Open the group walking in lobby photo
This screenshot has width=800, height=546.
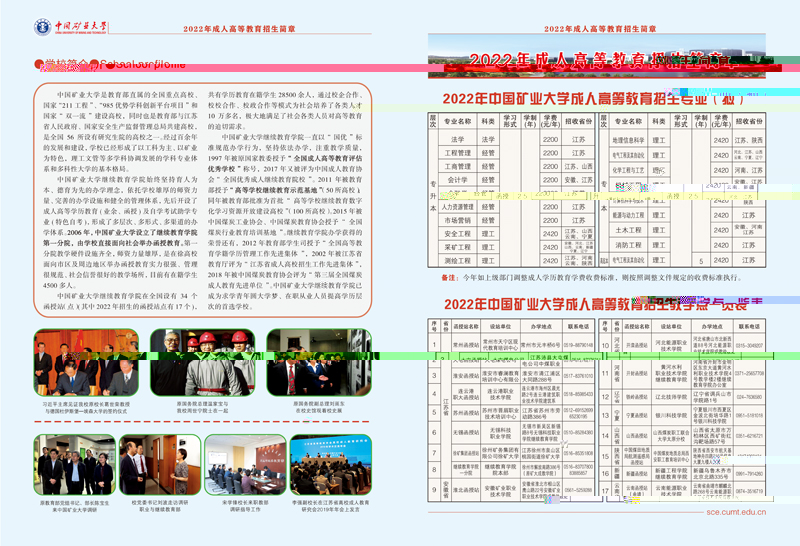tap(75, 465)
